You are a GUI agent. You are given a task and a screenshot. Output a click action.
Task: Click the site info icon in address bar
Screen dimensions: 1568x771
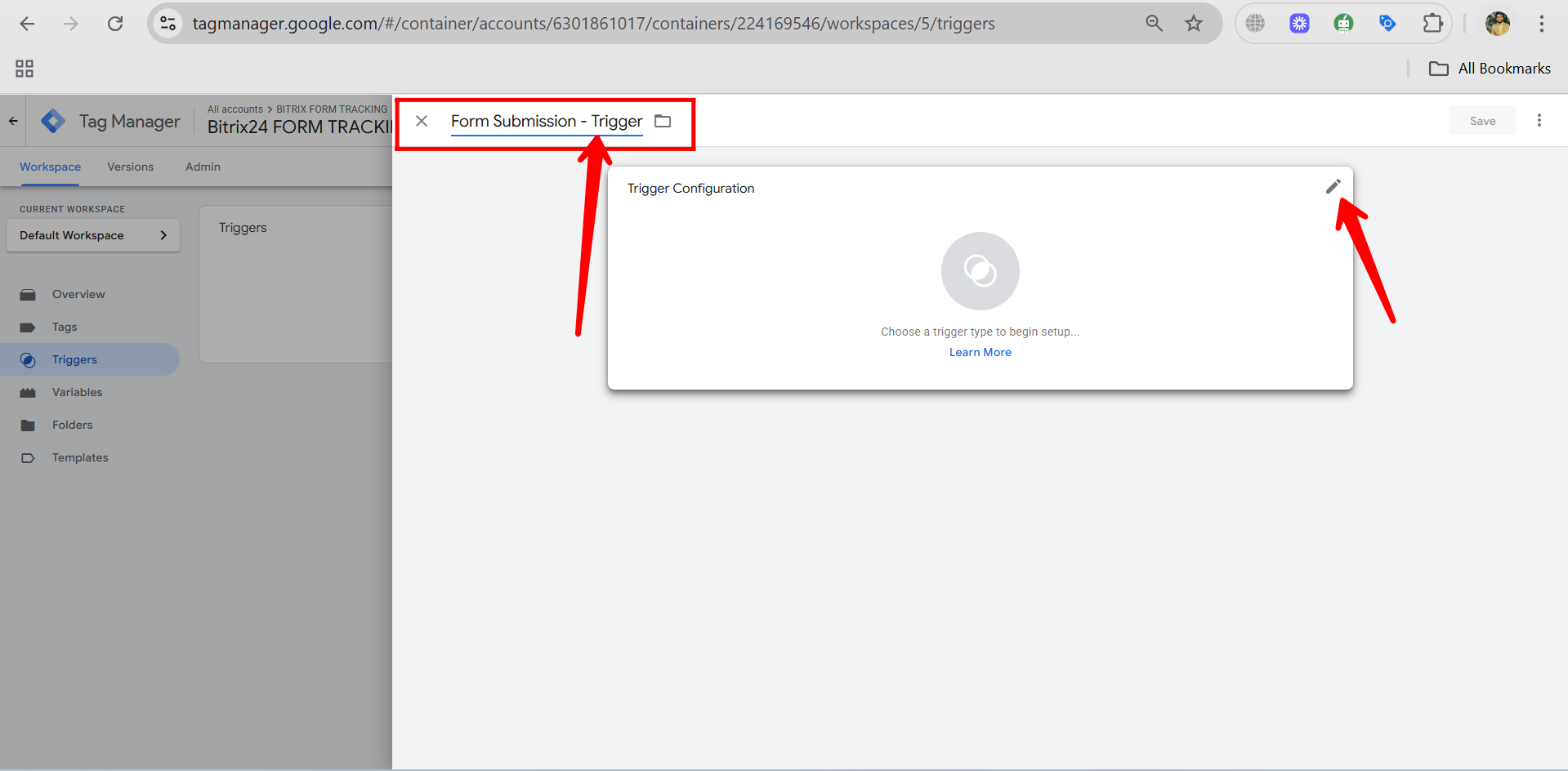point(168,24)
